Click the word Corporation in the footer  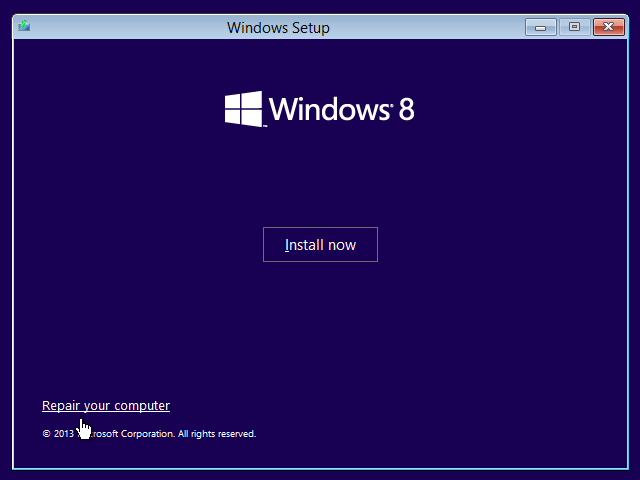148,433
